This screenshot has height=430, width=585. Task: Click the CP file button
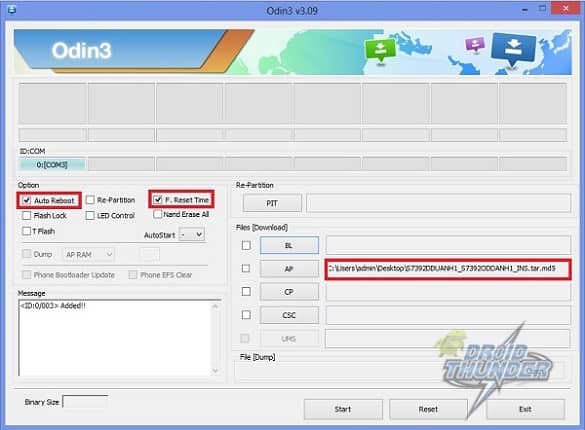pyautogui.click(x=289, y=292)
